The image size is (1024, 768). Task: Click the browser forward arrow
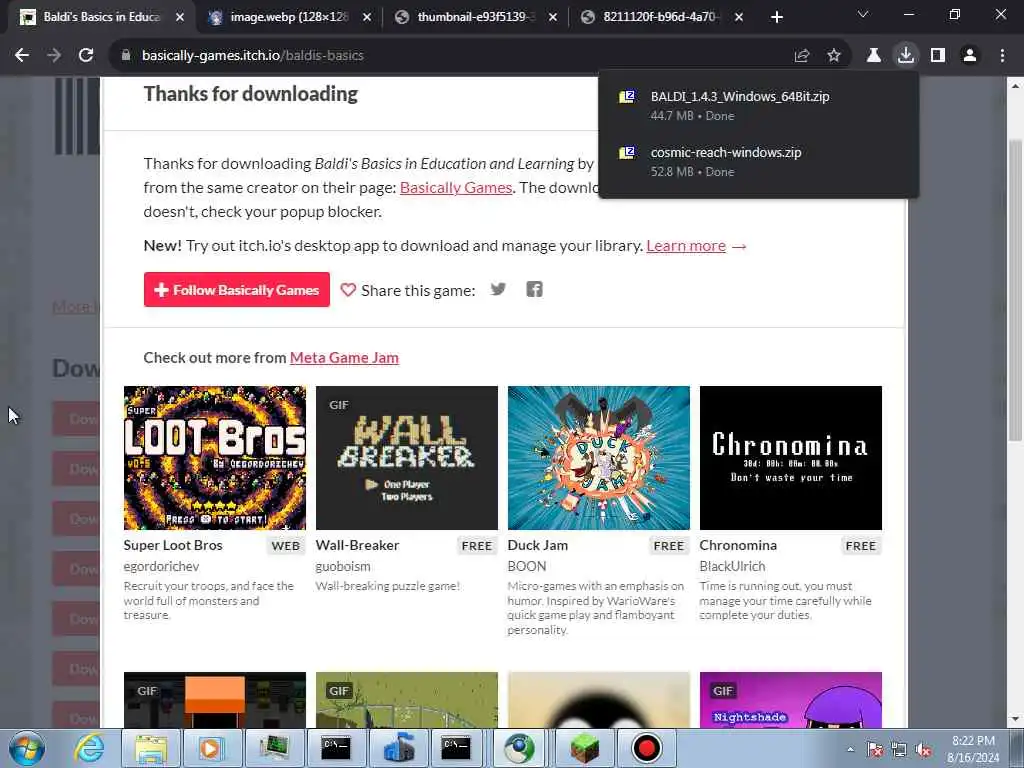[54, 56]
